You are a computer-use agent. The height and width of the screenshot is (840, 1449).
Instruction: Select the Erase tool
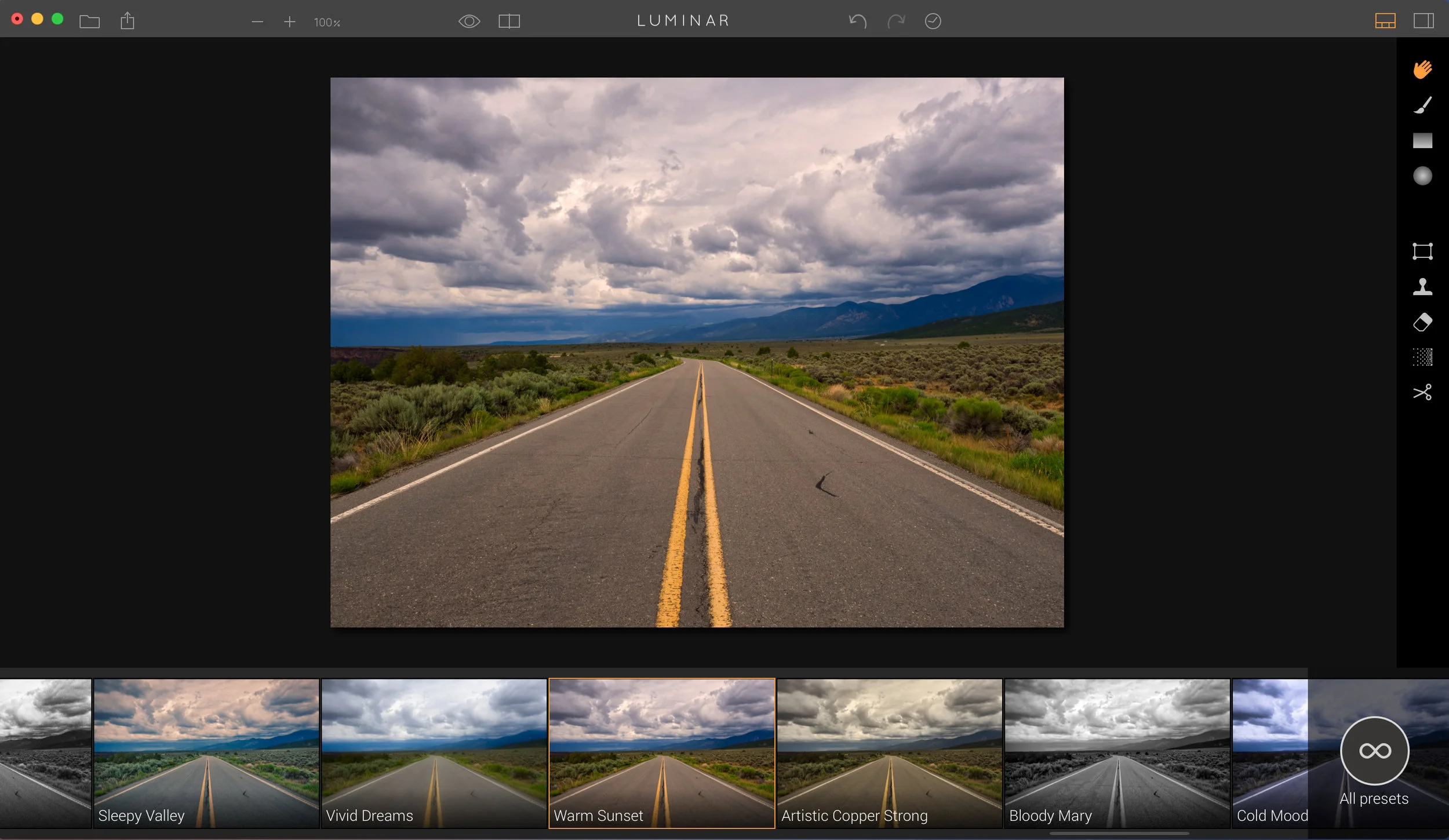1422,322
